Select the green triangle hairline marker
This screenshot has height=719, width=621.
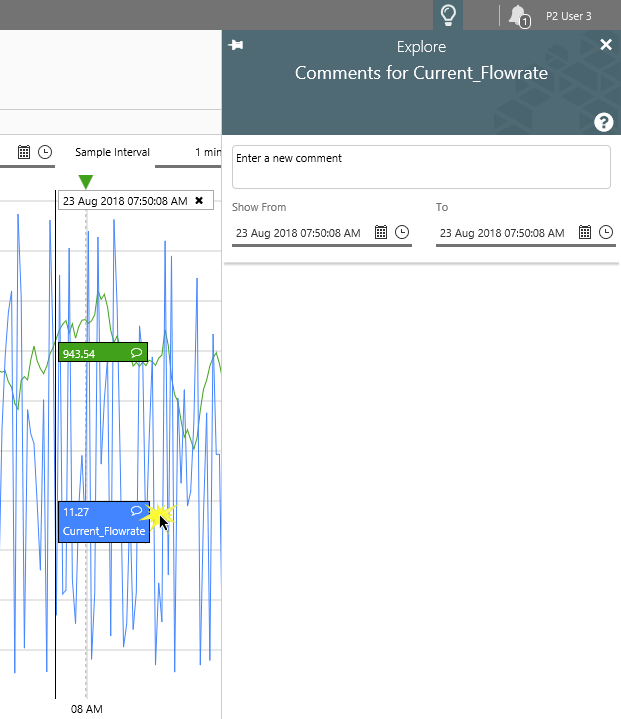pos(86,181)
